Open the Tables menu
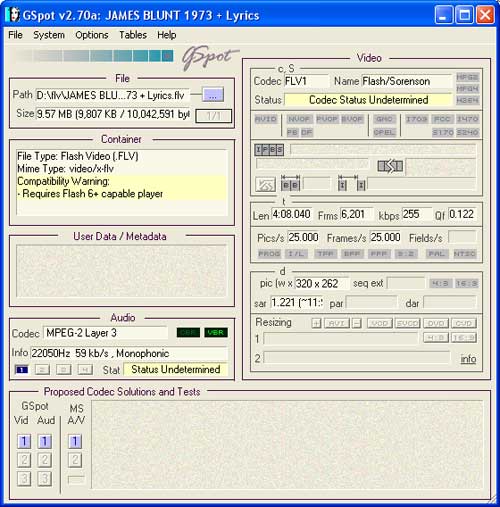Screen dimensions: 500x507 click(x=133, y=35)
